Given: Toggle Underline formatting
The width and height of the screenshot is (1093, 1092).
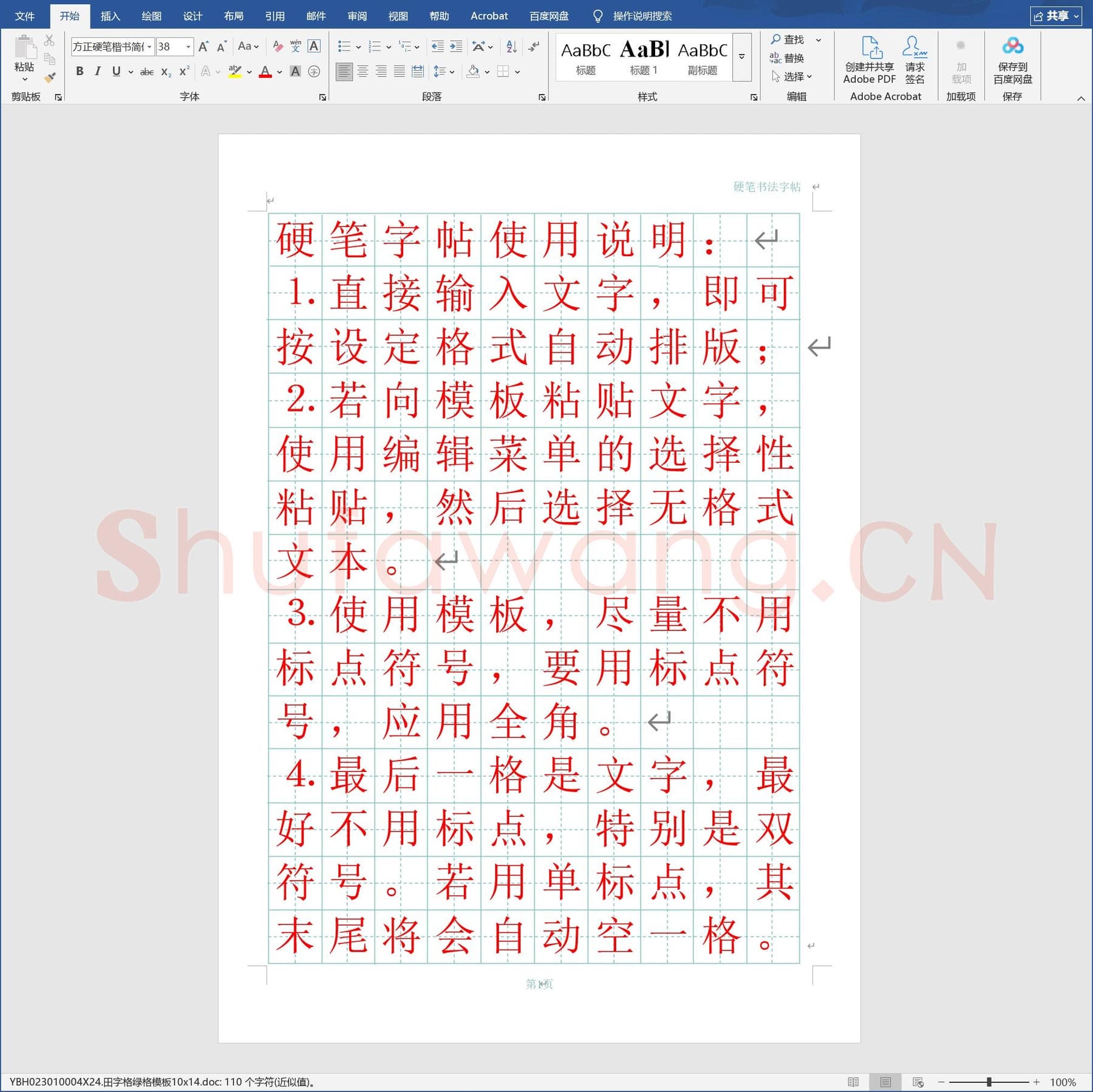Looking at the screenshot, I should [116, 72].
